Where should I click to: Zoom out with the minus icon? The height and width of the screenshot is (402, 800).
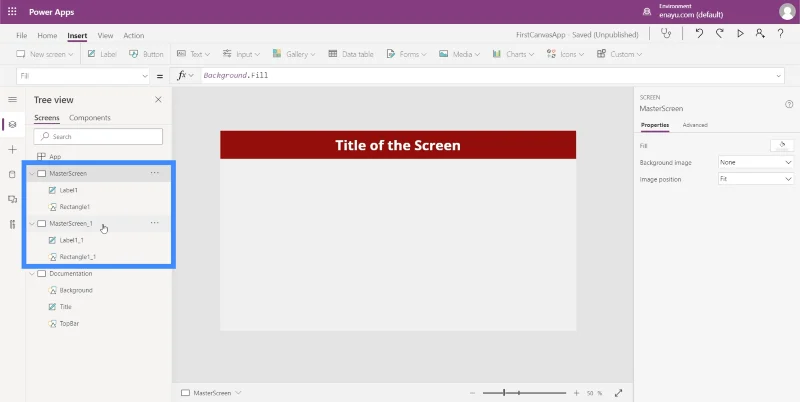tap(472, 393)
